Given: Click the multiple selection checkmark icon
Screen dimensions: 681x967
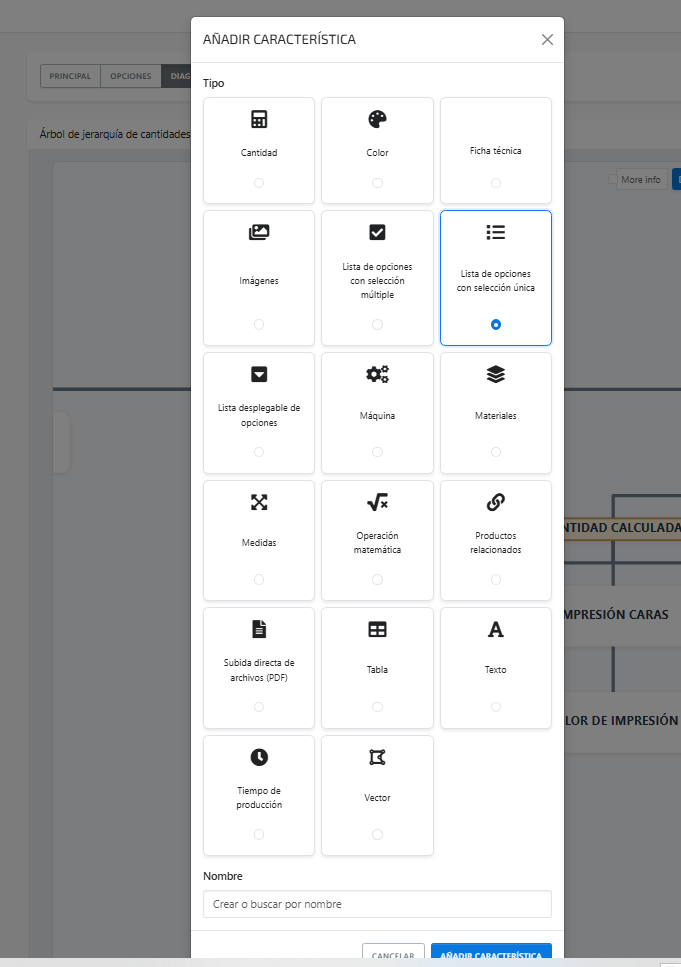Looking at the screenshot, I should [378, 232].
